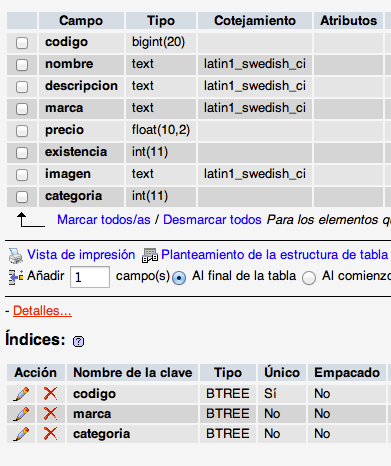Open the Índices help question-mark icon
Image resolution: width=391 pixels, height=466 pixels.
(x=78, y=341)
